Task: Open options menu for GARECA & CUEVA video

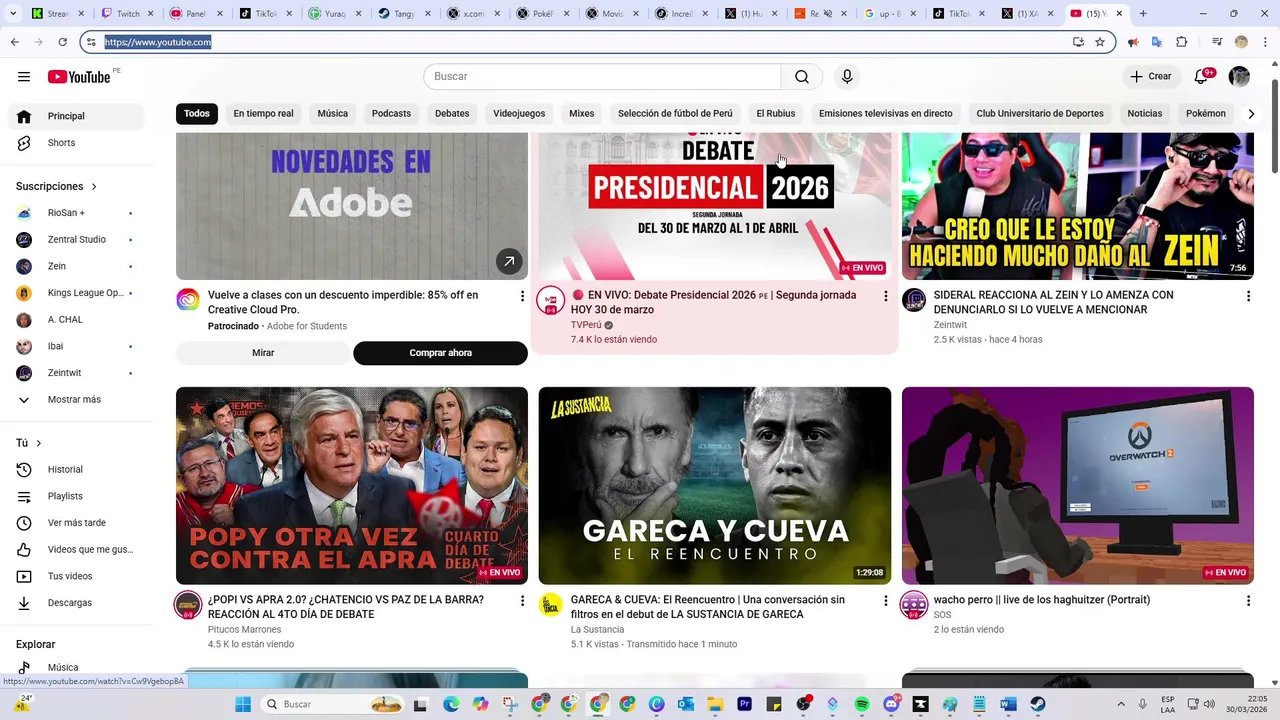Action: (x=885, y=601)
